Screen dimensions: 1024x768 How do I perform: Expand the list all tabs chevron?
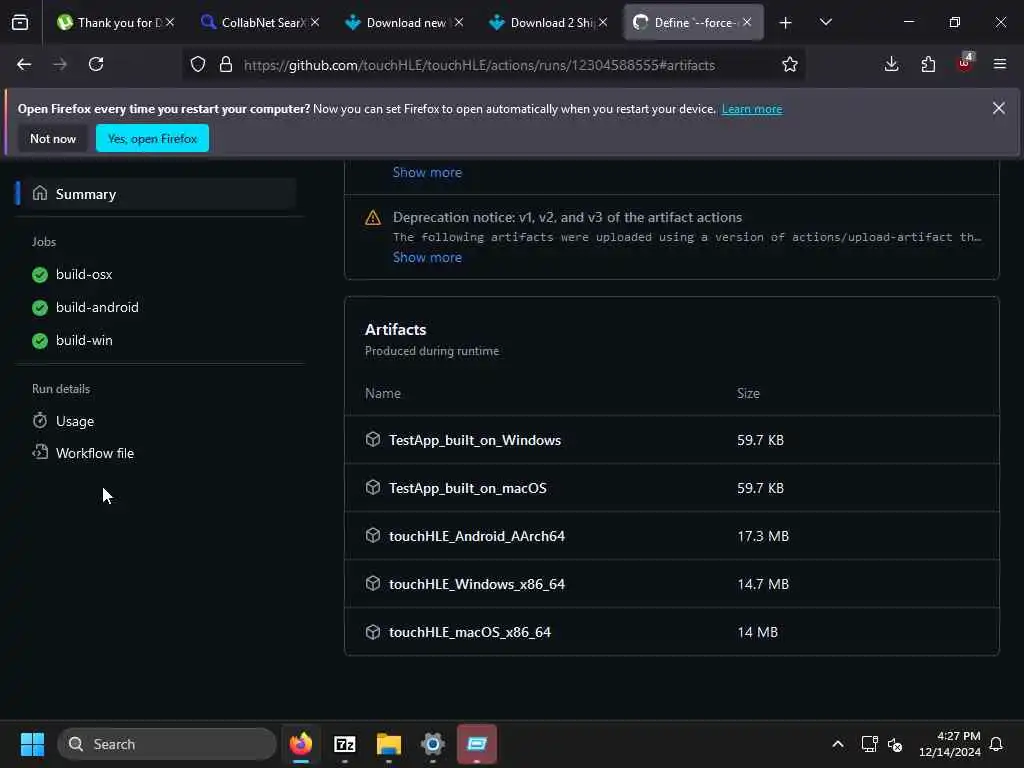click(x=825, y=22)
